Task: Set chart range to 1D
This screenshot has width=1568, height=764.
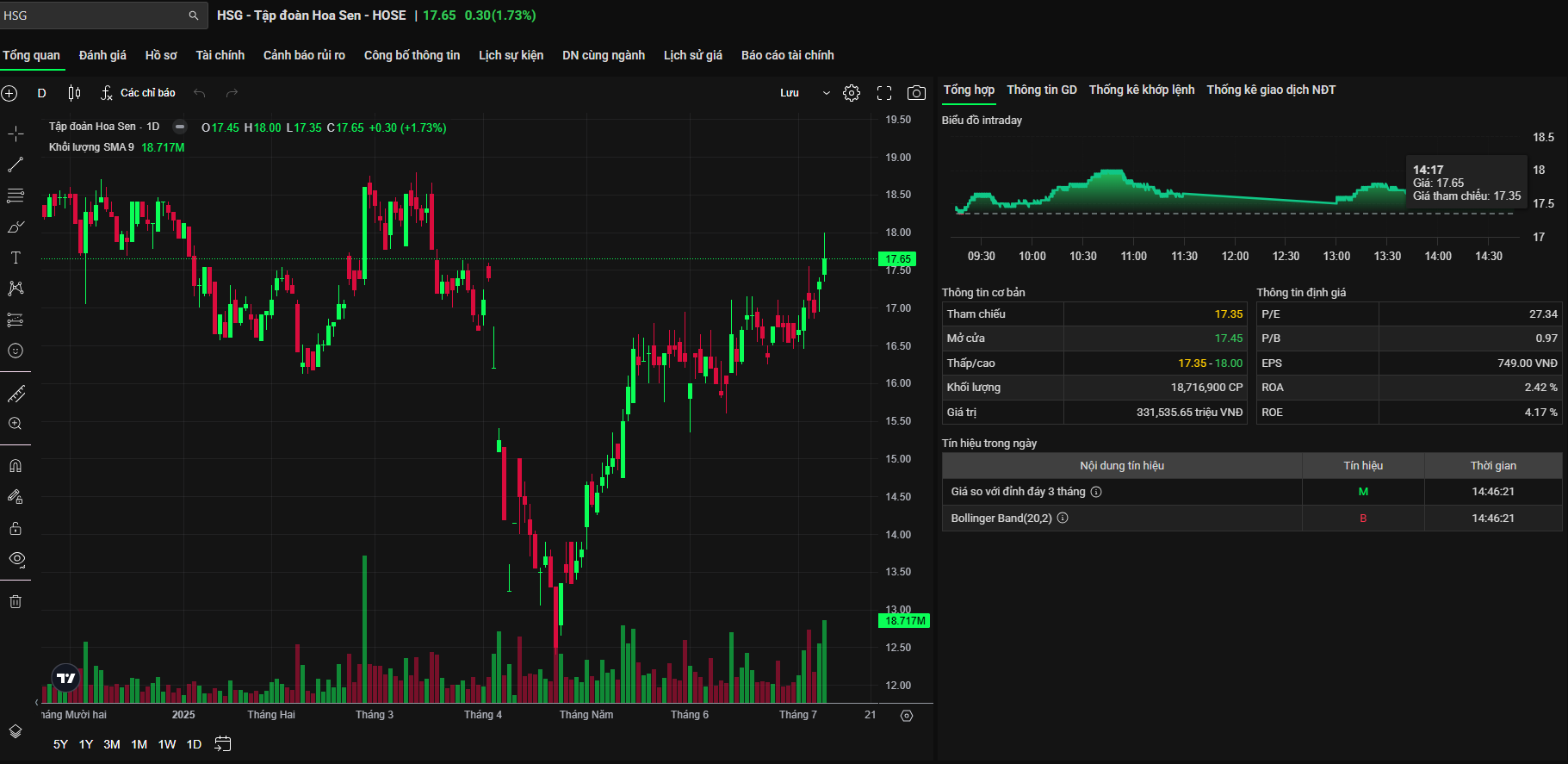Action: pyautogui.click(x=195, y=744)
